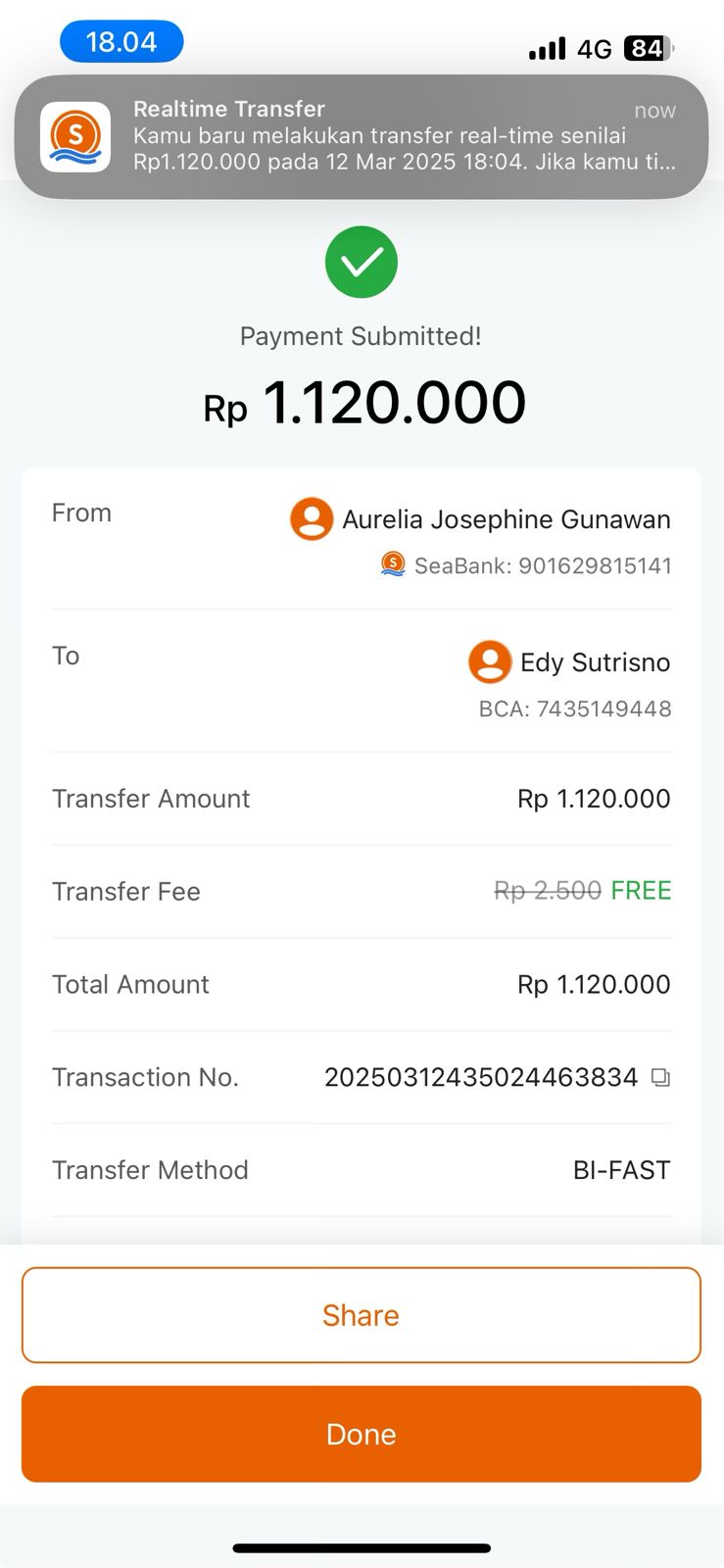Copy the transaction number with copy icon
This screenshot has height=1568, width=724.
click(x=661, y=1078)
